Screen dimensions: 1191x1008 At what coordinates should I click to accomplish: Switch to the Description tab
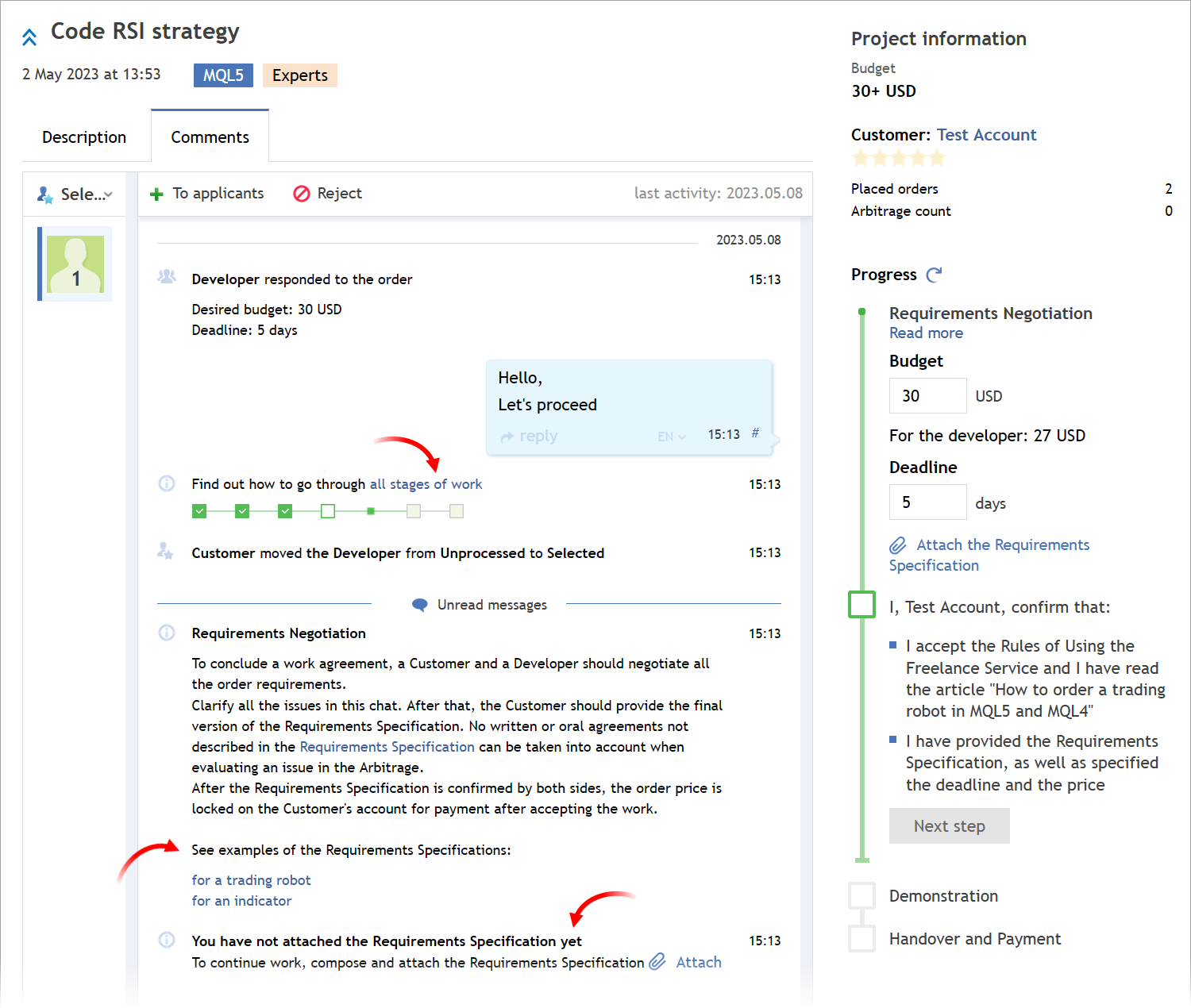(x=84, y=137)
